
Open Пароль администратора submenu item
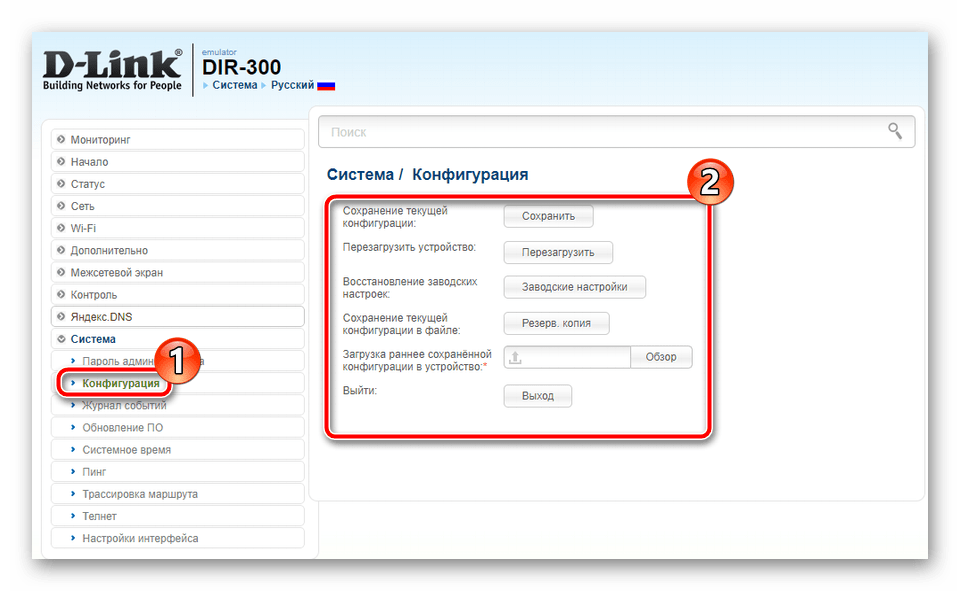[178, 361]
